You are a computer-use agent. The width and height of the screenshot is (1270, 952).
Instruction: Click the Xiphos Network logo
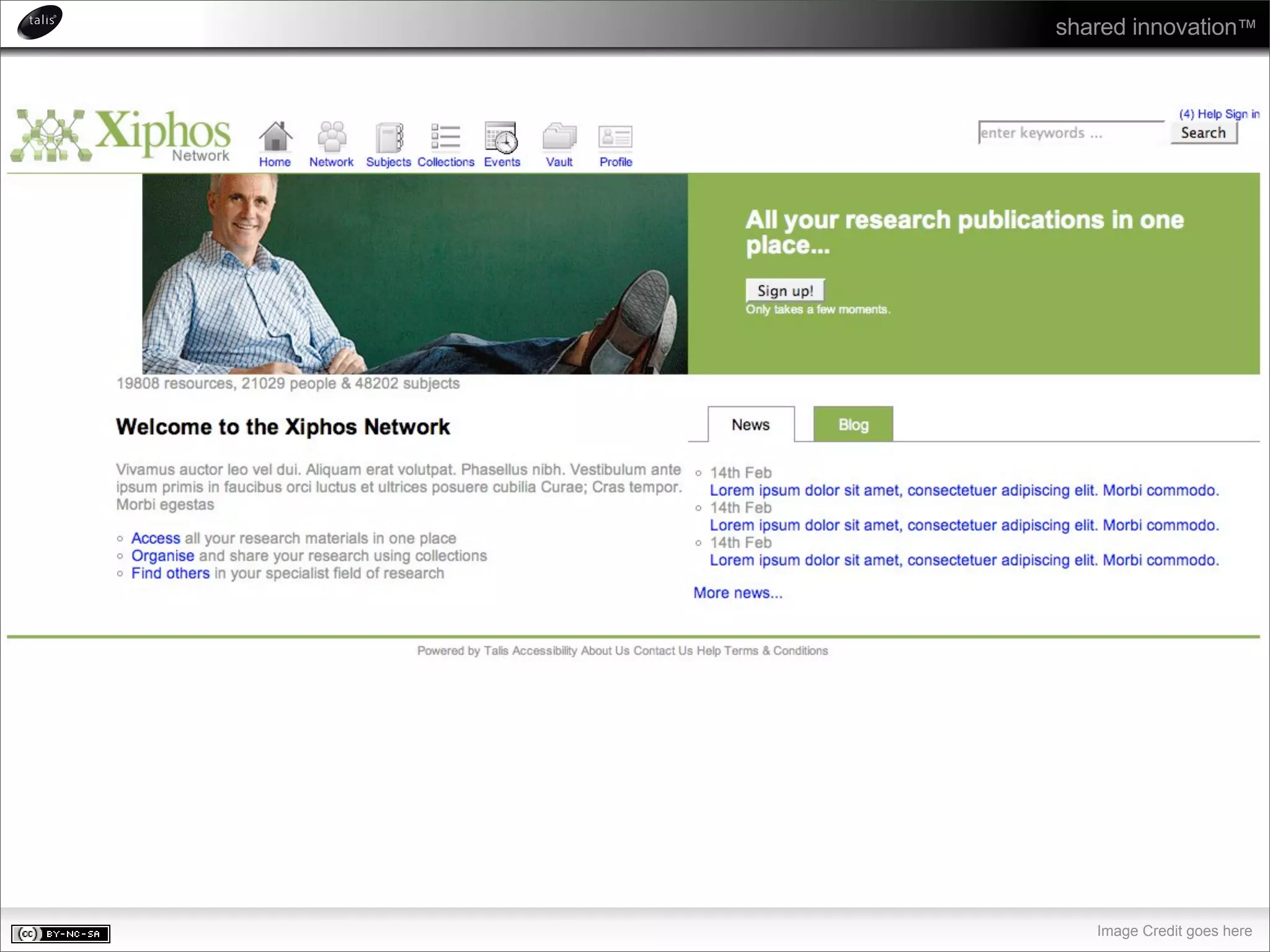(121, 135)
